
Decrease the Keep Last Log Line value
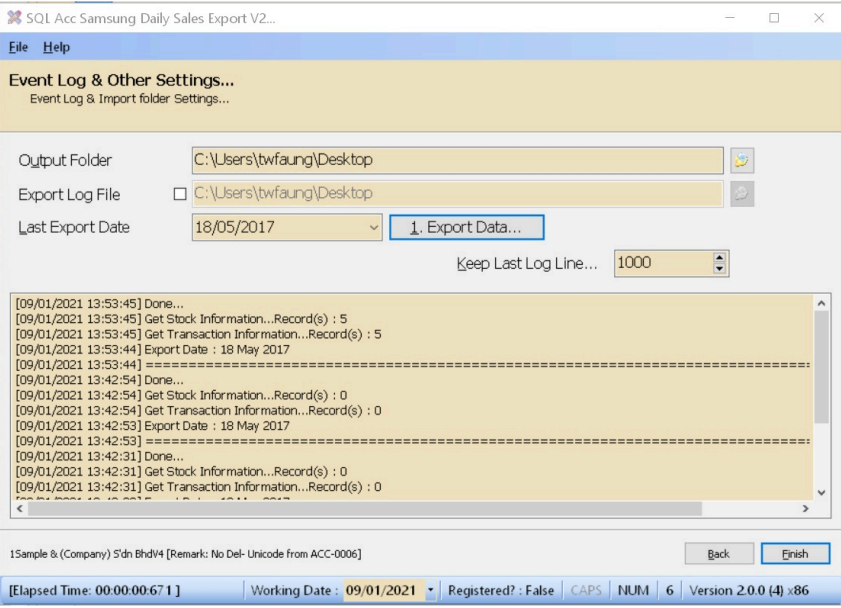719,269
